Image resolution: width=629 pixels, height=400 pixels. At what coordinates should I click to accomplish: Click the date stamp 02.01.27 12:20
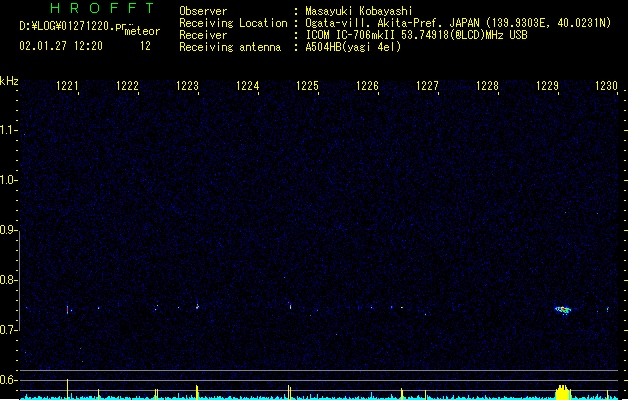click(61, 46)
